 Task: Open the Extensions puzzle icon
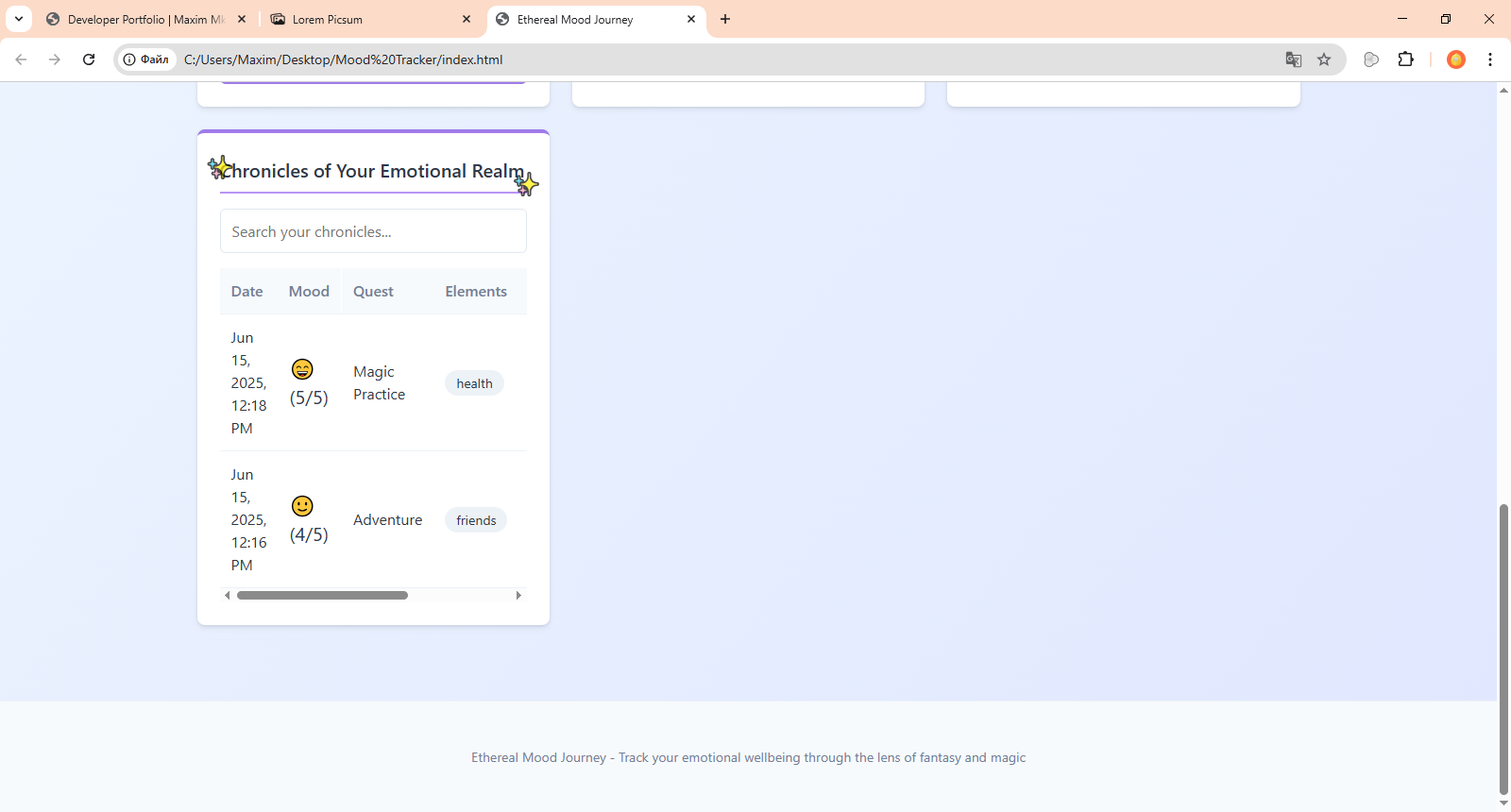[x=1405, y=59]
